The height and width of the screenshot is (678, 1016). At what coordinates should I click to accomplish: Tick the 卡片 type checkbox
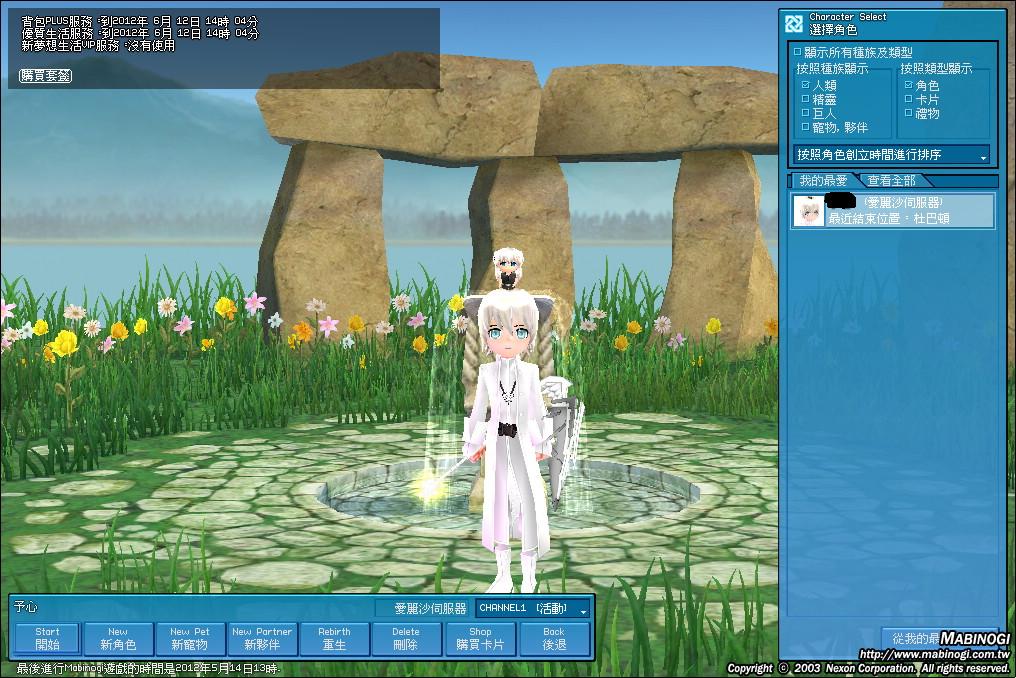[x=909, y=100]
